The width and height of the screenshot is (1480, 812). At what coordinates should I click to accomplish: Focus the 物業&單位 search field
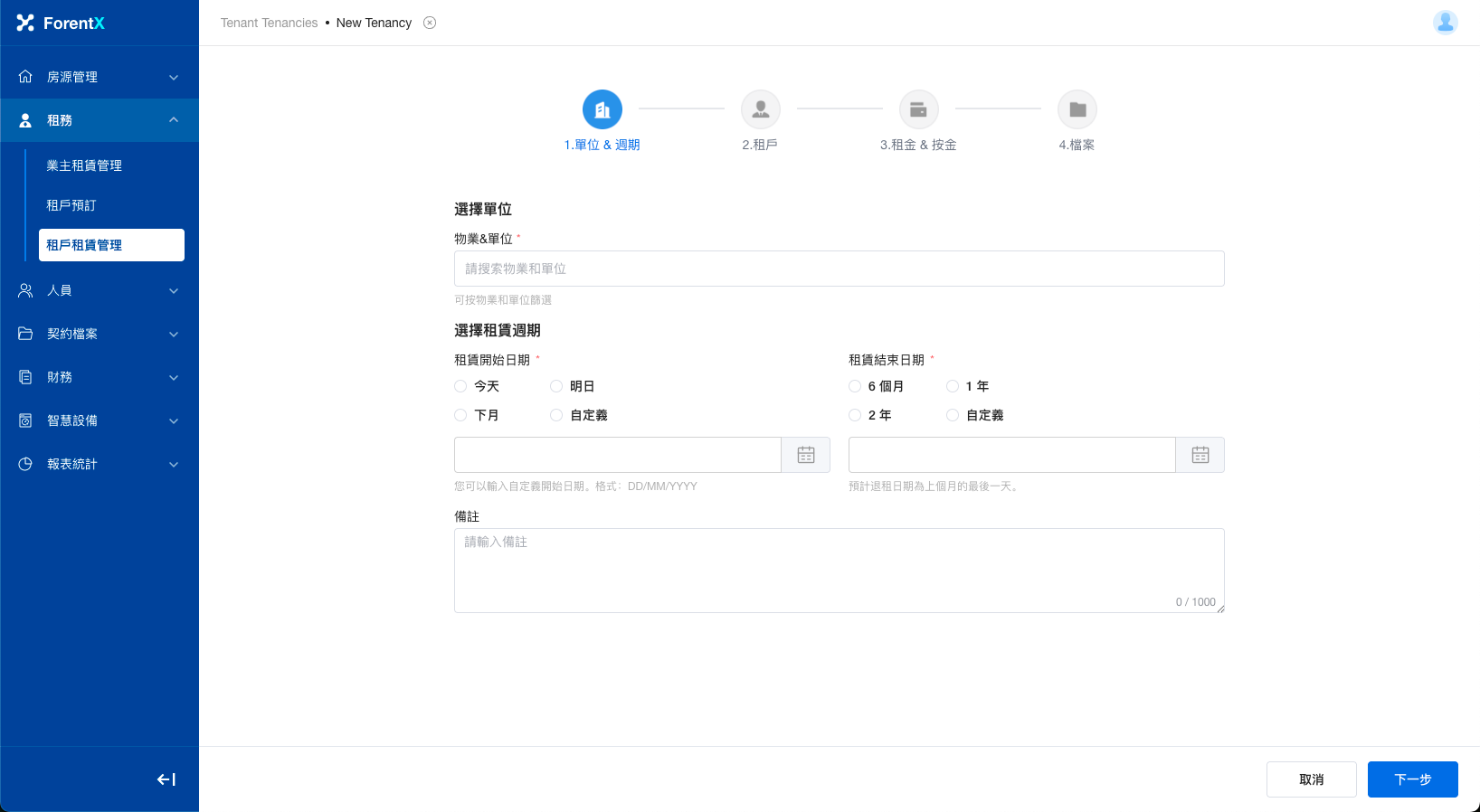pyautogui.click(x=839, y=269)
